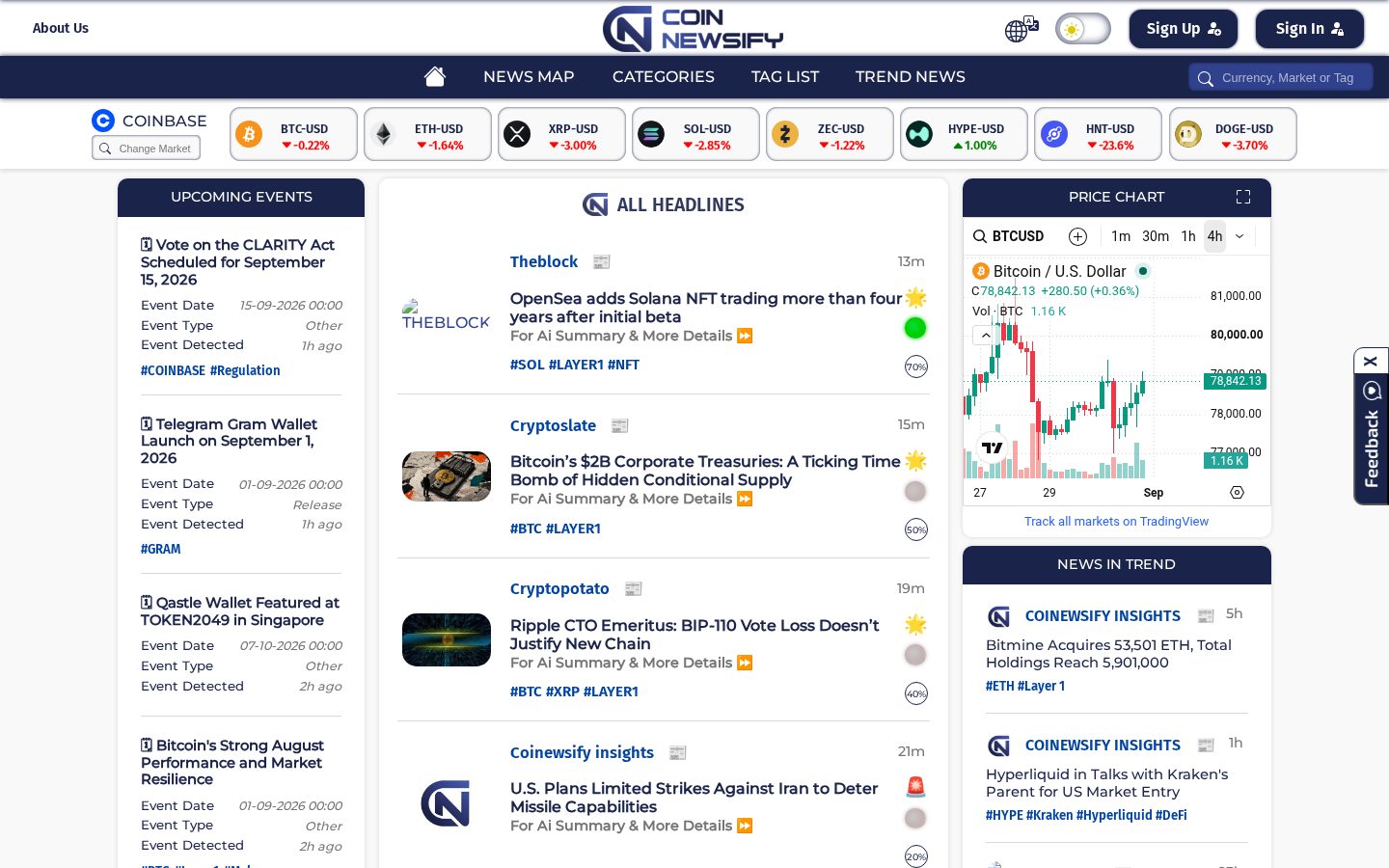Open Bitmine Acquires 53,501 ETH headline
The image size is (1389, 868).
[x=1108, y=654]
